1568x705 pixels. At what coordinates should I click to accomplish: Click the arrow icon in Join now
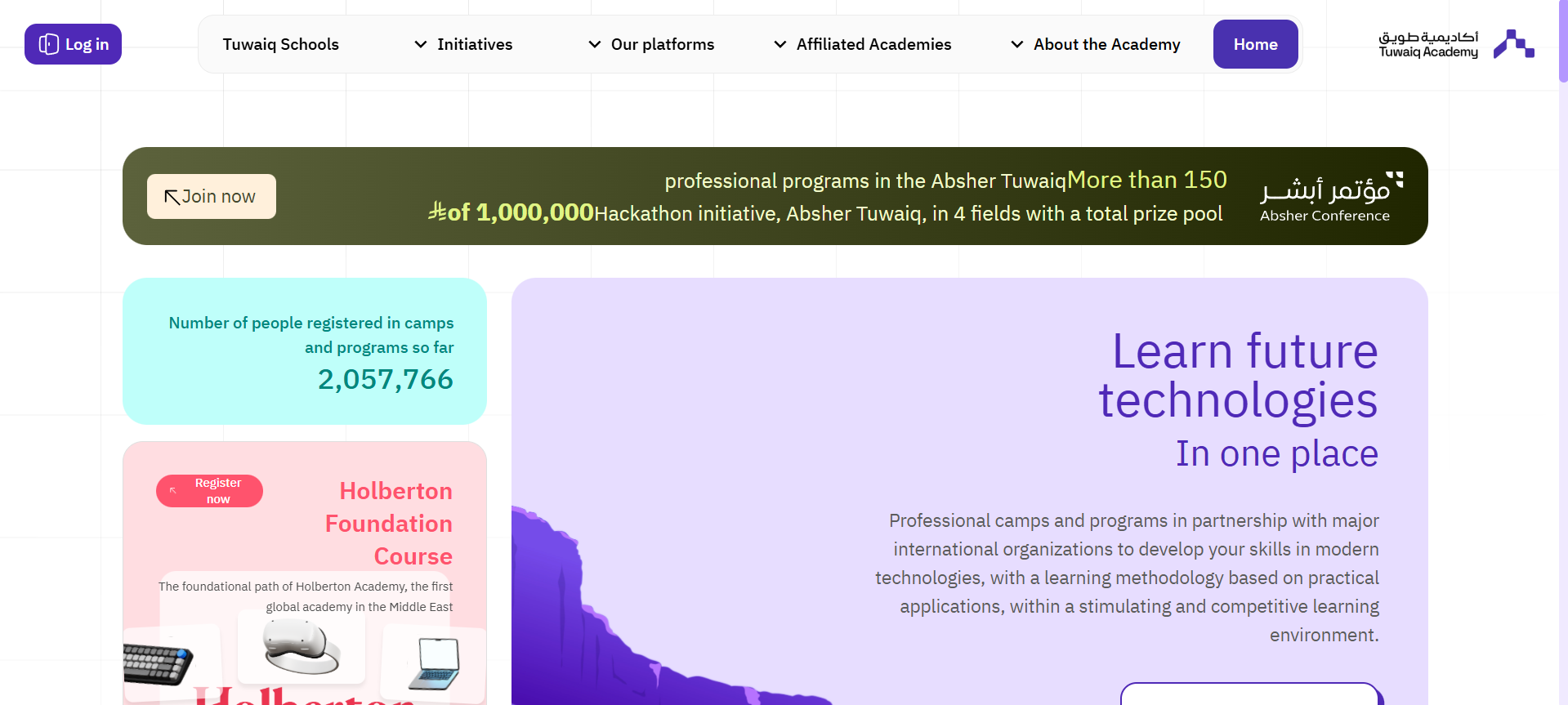click(x=172, y=197)
